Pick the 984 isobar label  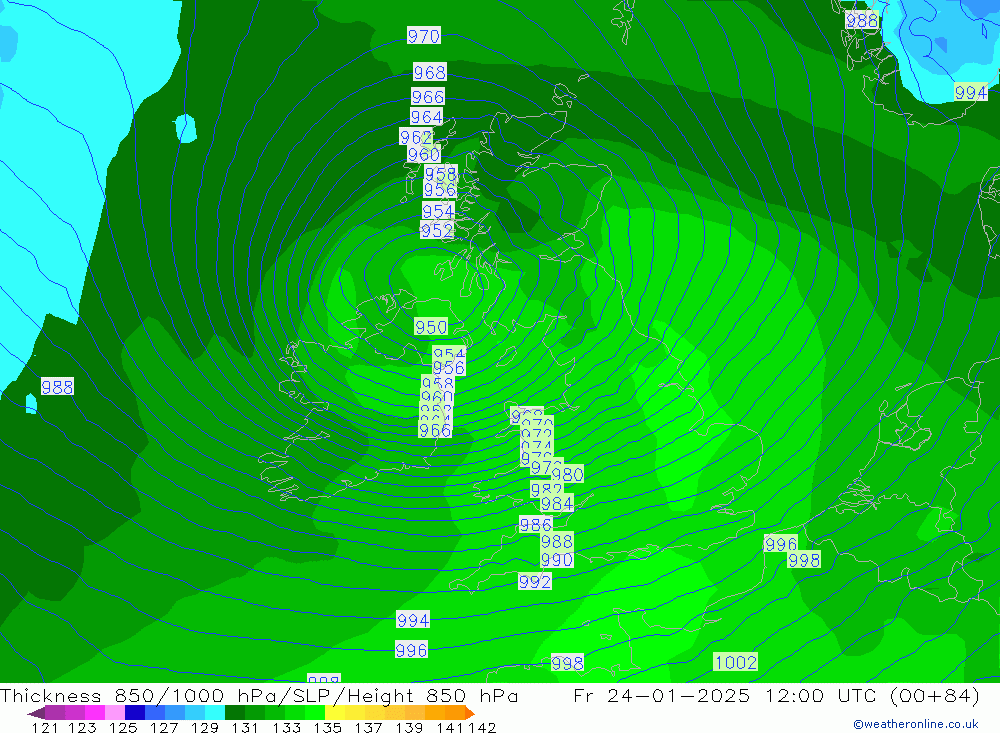557,503
